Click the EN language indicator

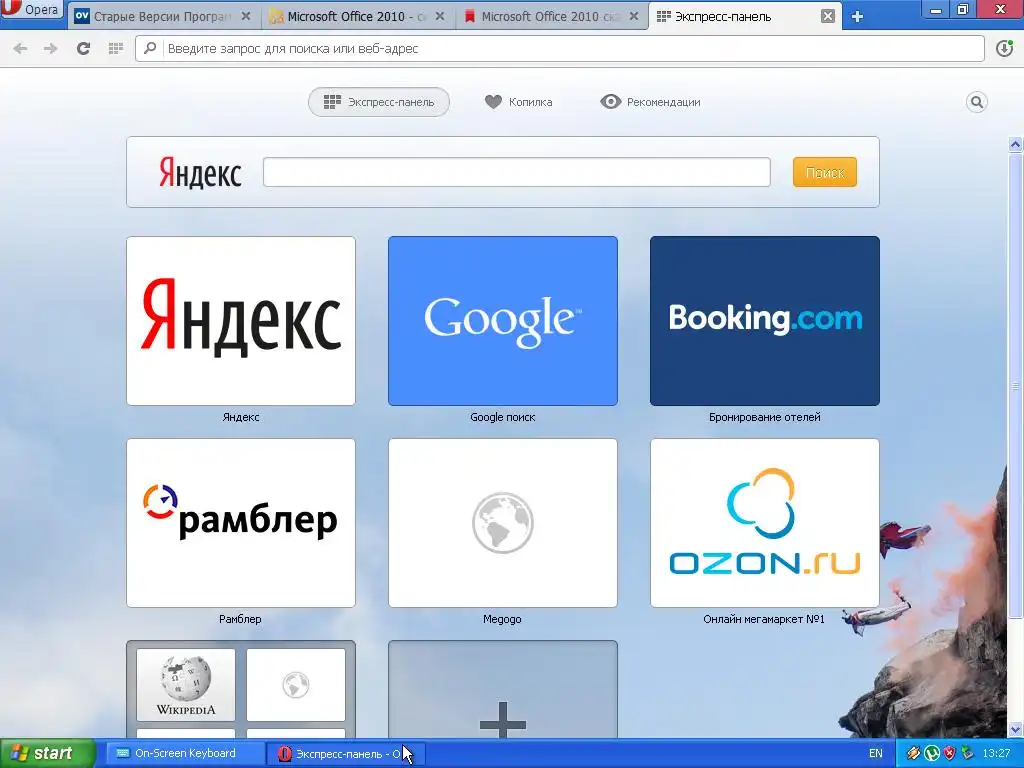(876, 754)
